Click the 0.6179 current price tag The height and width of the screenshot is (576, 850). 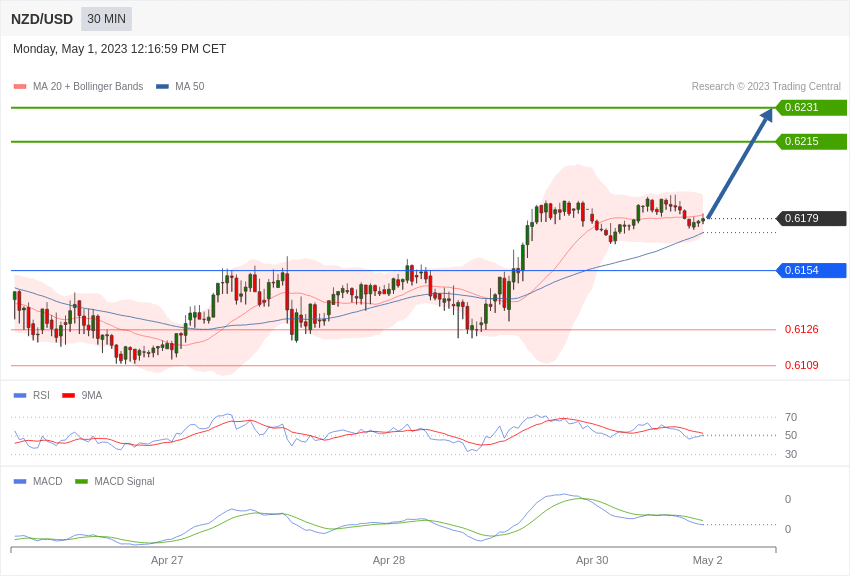click(x=811, y=218)
